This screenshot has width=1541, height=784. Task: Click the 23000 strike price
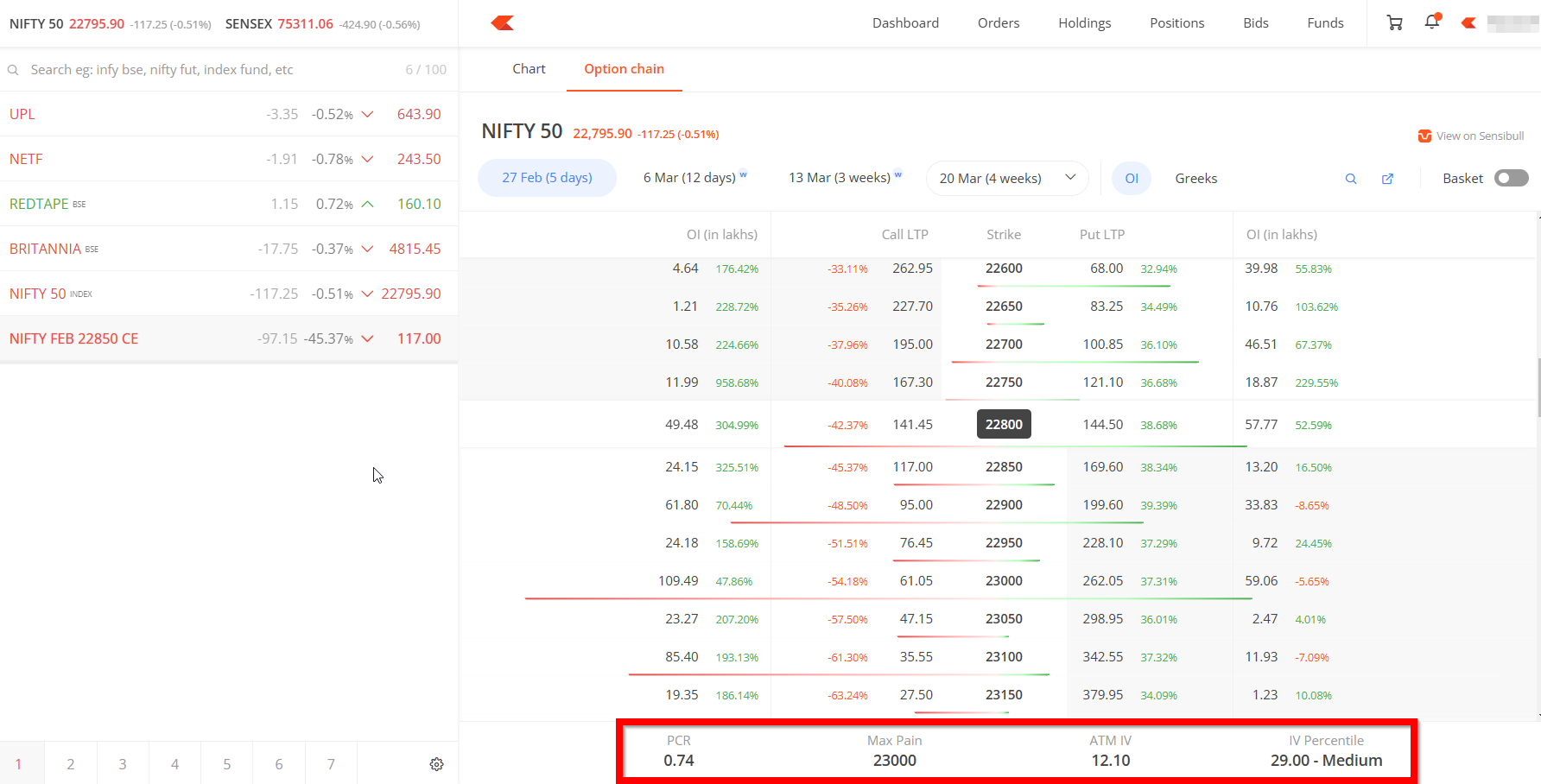click(x=1004, y=581)
